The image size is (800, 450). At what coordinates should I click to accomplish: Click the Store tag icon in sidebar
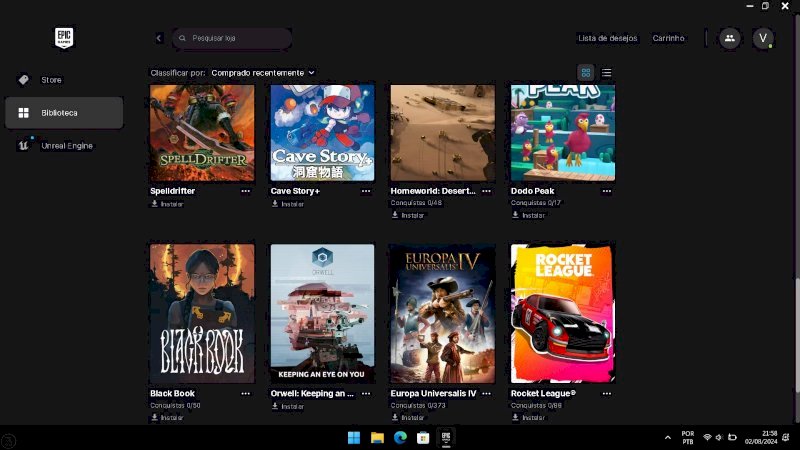tap(23, 79)
